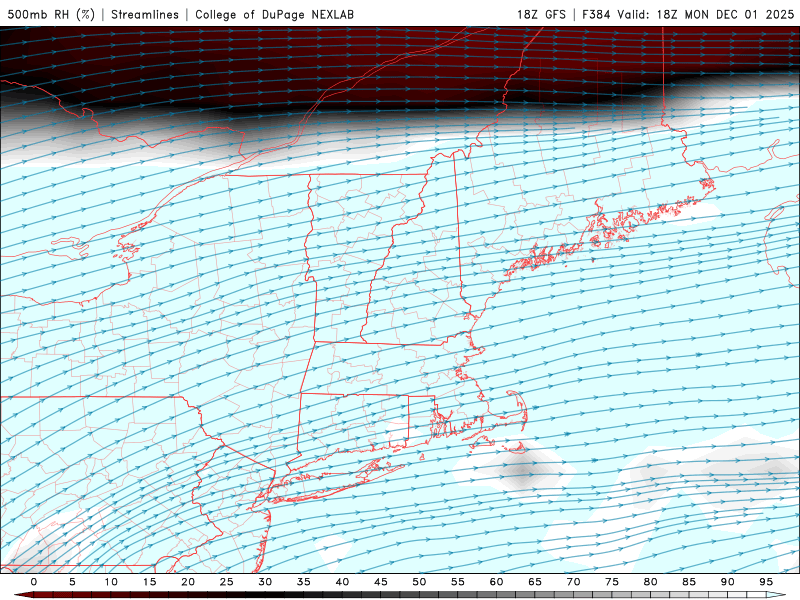Click the "80" colorbar tick label
The height and width of the screenshot is (600, 800).
point(651,582)
